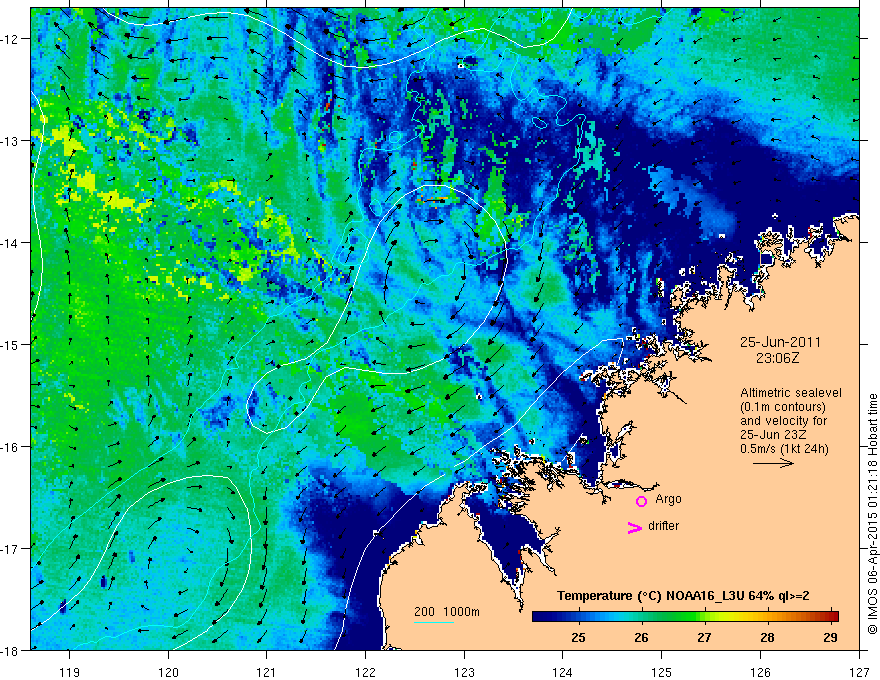Click the longitude axis label 119
Image resolution: width=880 pixels, height=680 pixels.
tap(70, 672)
